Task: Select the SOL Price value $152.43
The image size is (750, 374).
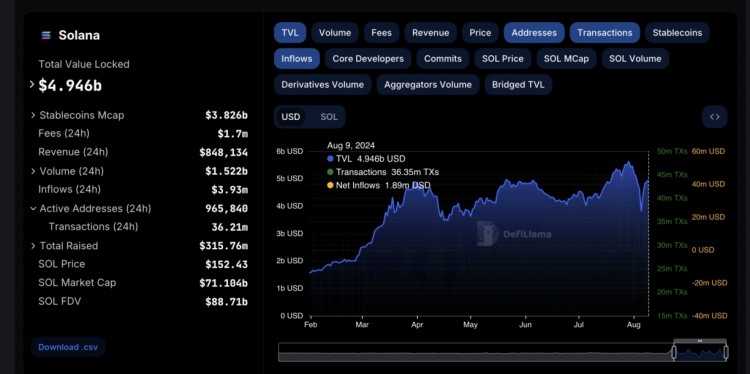Action: [227, 264]
